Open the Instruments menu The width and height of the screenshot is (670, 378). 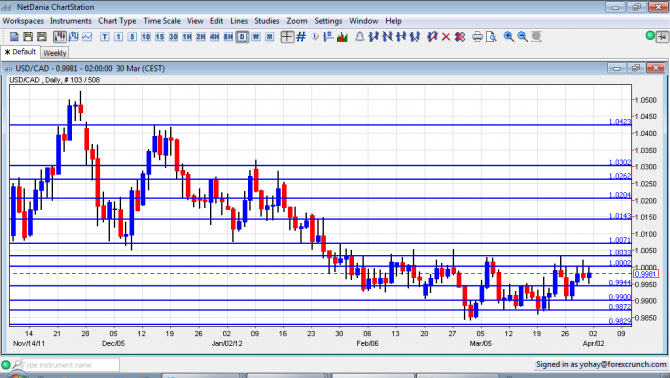point(71,21)
